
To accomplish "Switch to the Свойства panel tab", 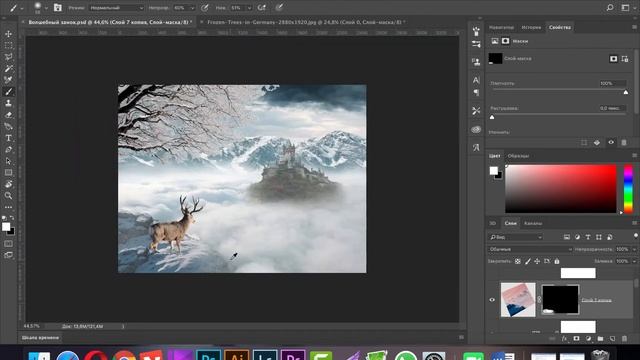I will point(560,27).
